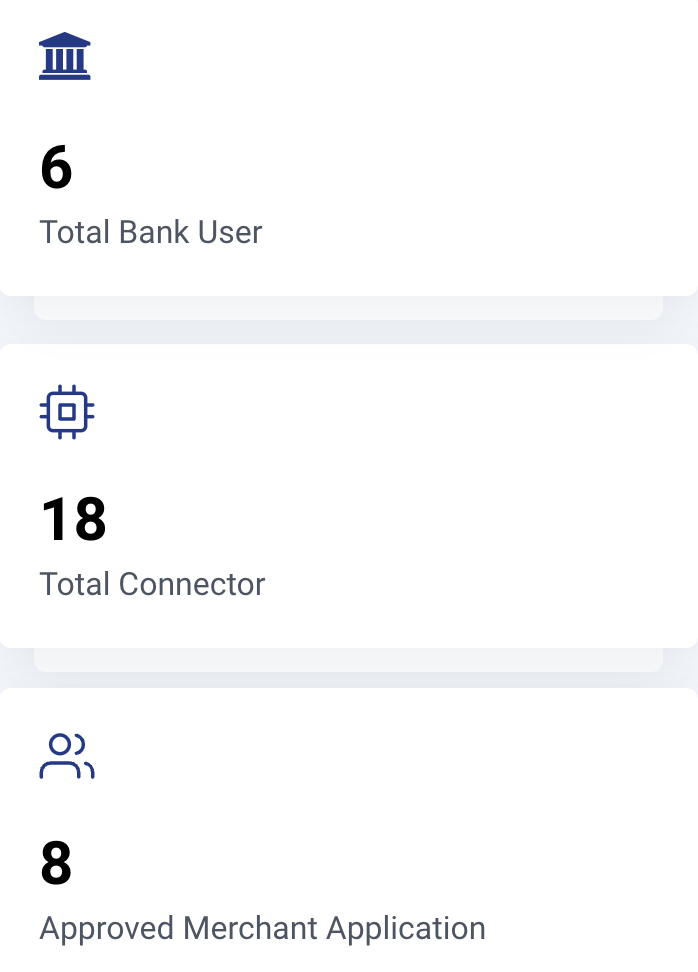Click stacked card edge below Total Bank User

[348, 308]
